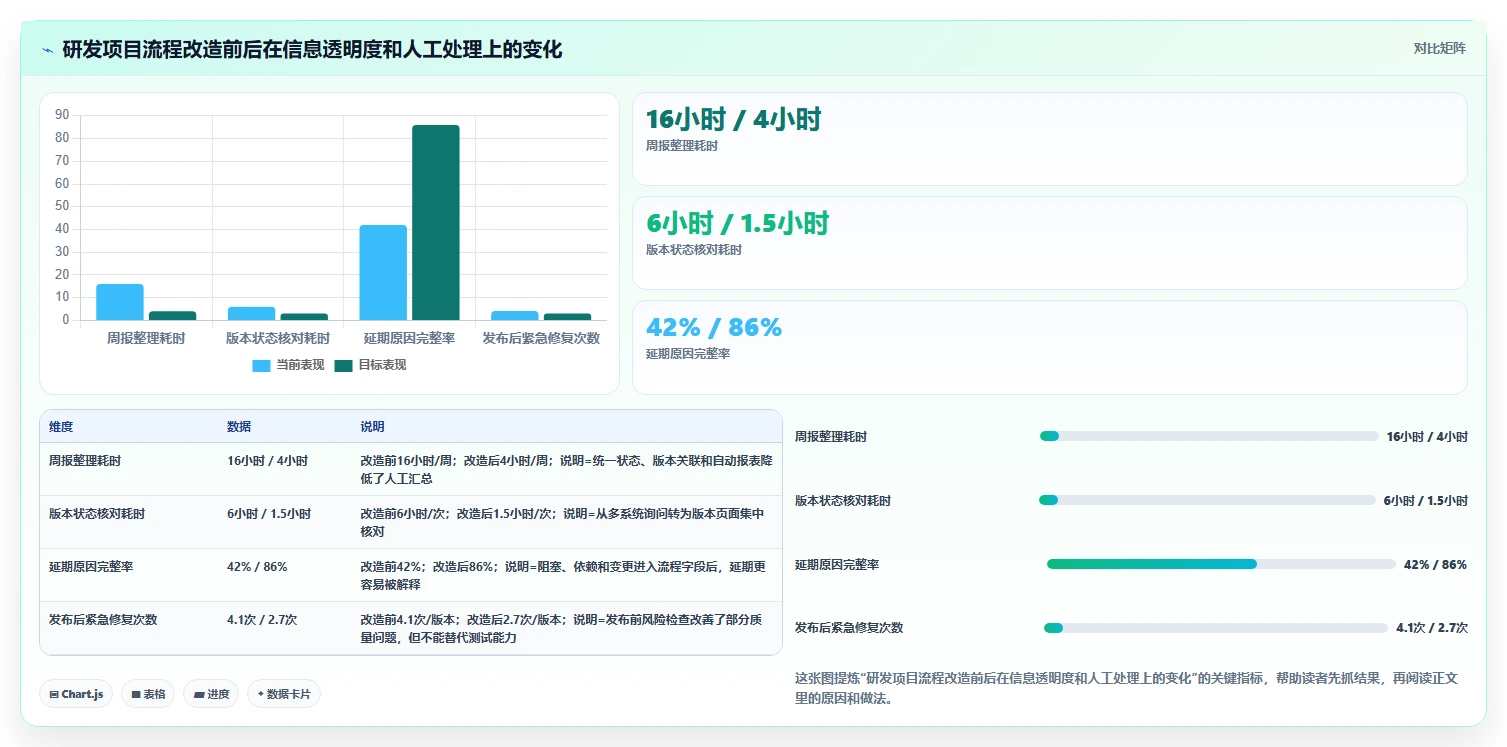Screen dimensions: 1507x747
Task: Click the dark green 延期原因完整率 chart bar
Action: [436, 223]
